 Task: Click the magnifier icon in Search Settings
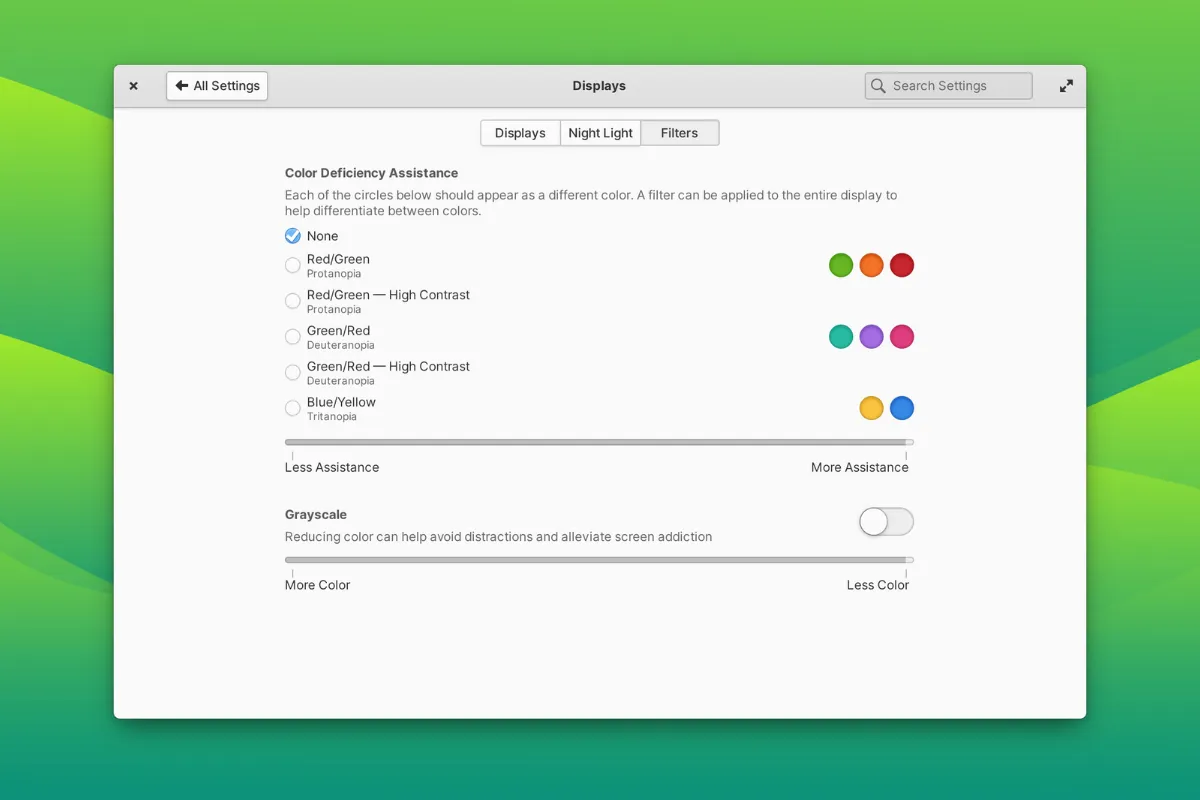click(x=878, y=86)
